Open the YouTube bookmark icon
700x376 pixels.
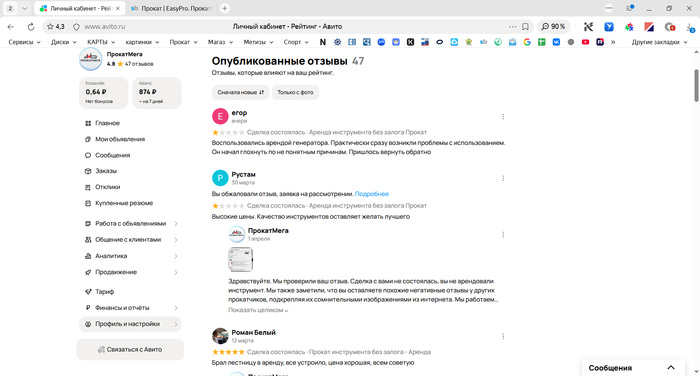585,42
